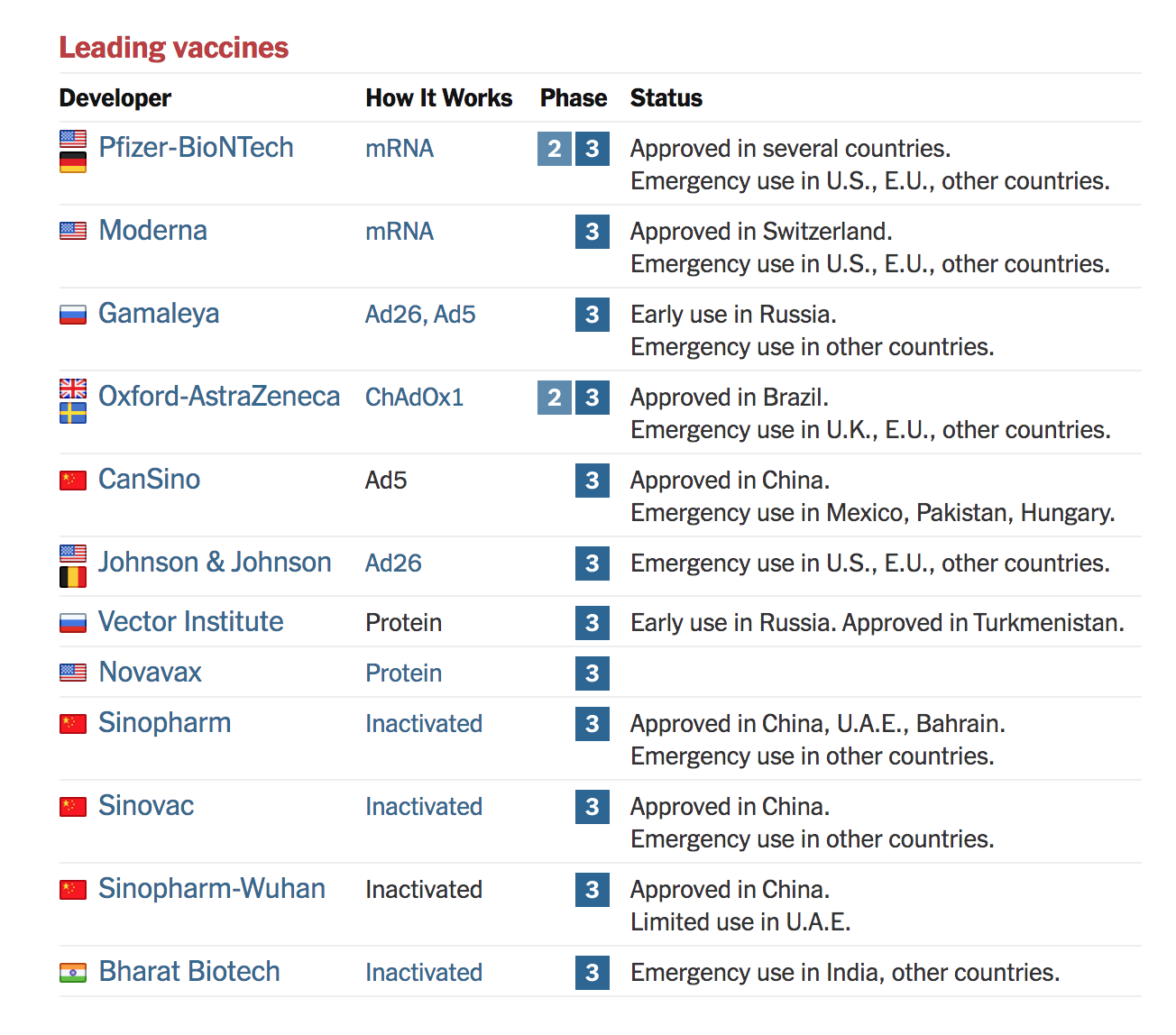Follow the Sinopharm-Wuhan developer link

pyautogui.click(x=212, y=888)
